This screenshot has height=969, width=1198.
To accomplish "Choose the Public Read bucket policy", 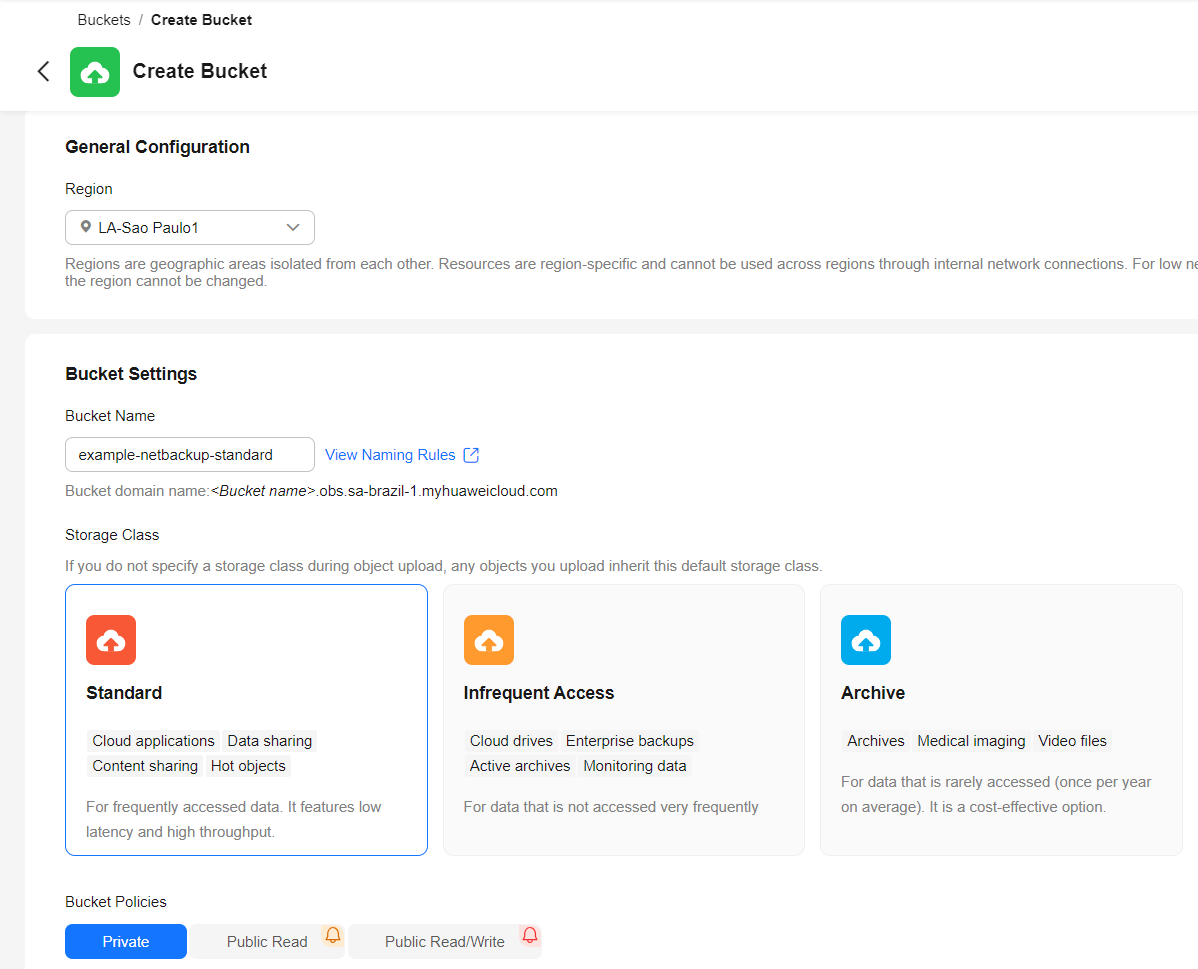I will pos(266,941).
